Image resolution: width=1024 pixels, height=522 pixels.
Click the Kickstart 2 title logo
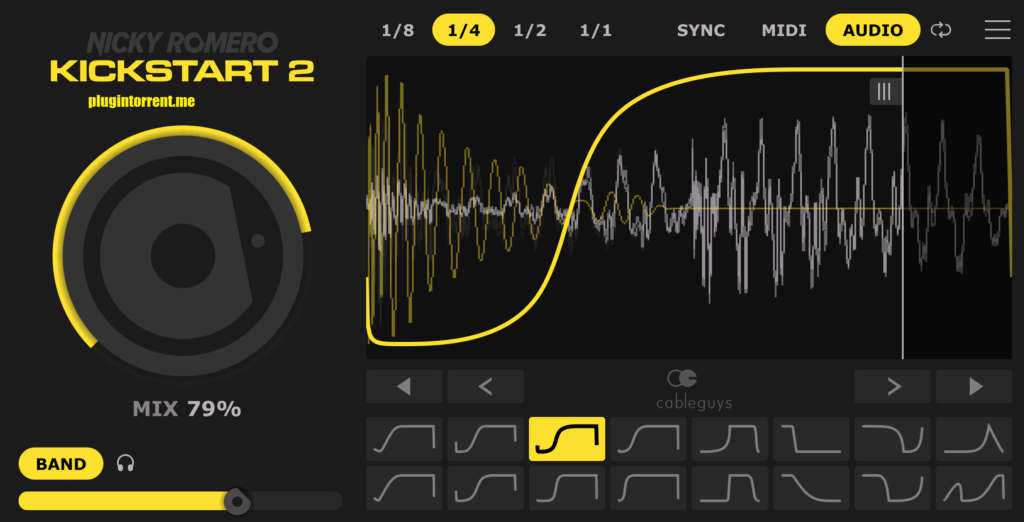click(x=182, y=71)
